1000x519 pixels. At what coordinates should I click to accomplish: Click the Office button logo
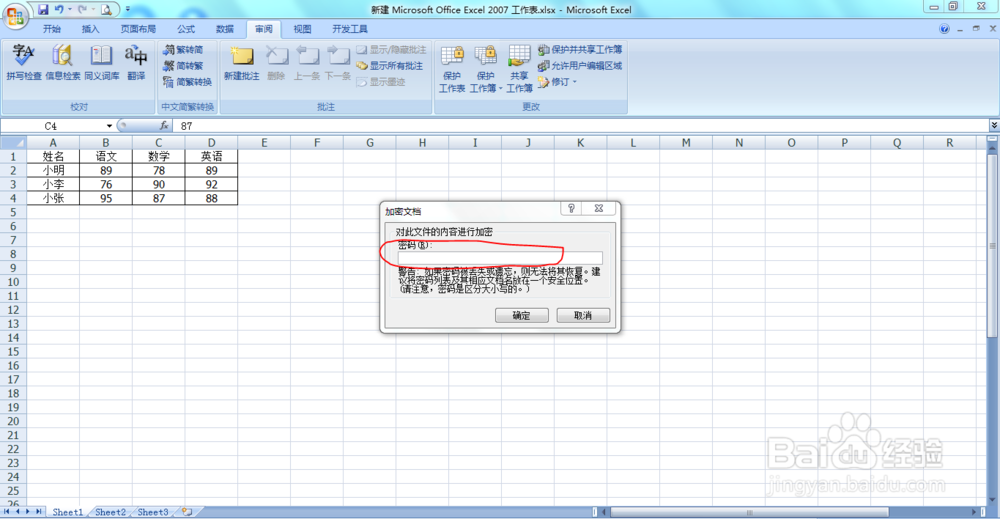coord(15,15)
